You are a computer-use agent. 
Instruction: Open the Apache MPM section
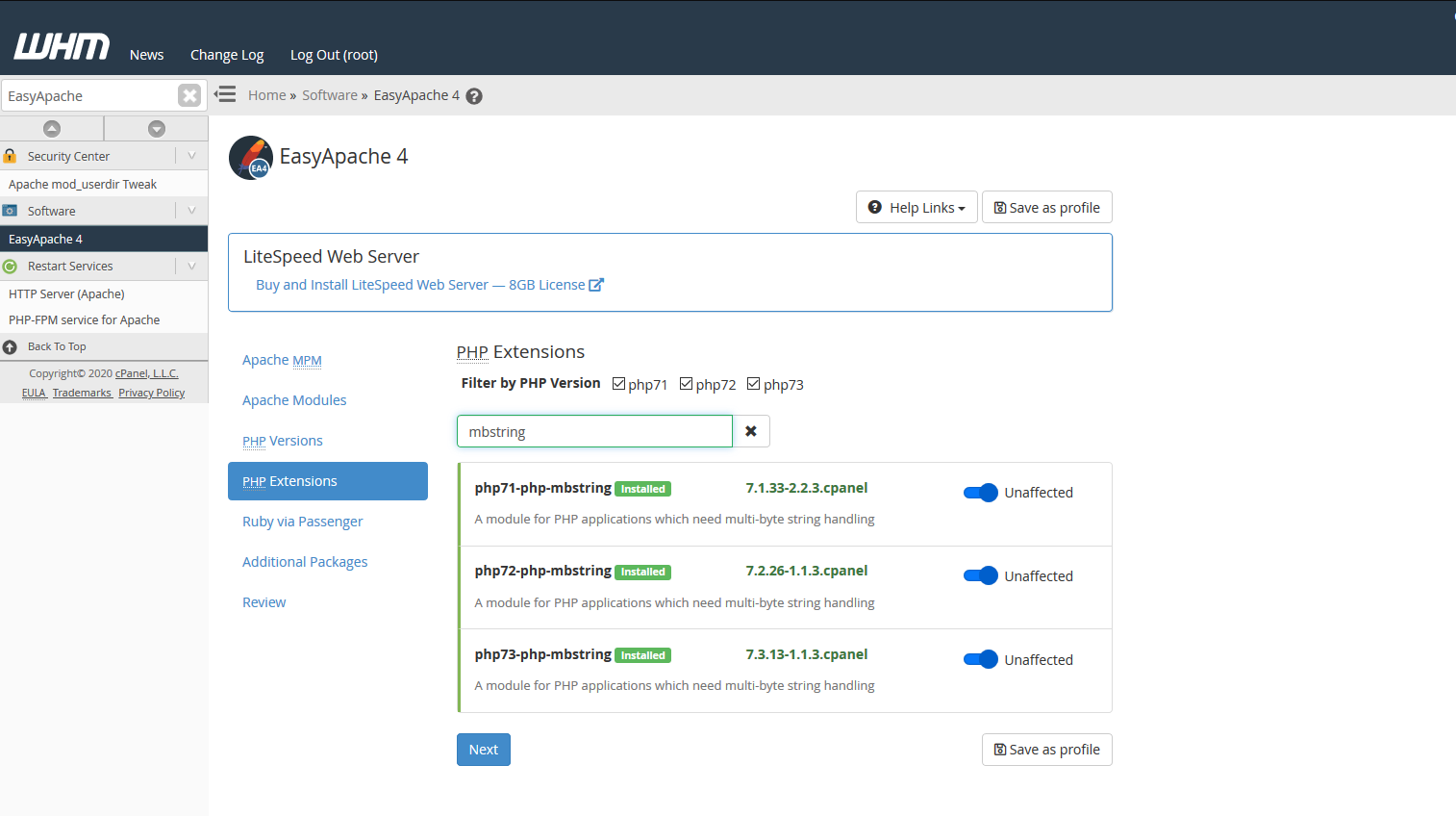[282, 360]
